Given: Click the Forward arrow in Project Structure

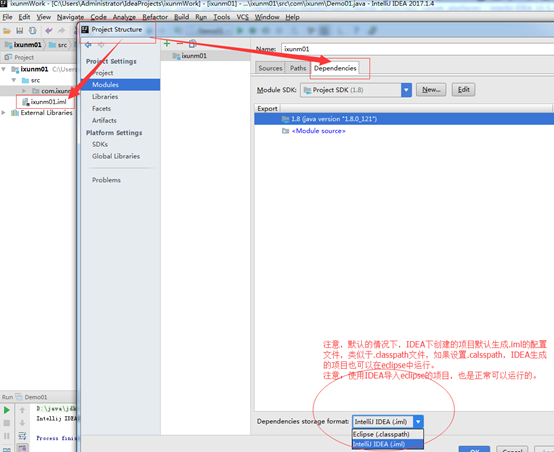Looking at the screenshot, I should pos(101,45).
